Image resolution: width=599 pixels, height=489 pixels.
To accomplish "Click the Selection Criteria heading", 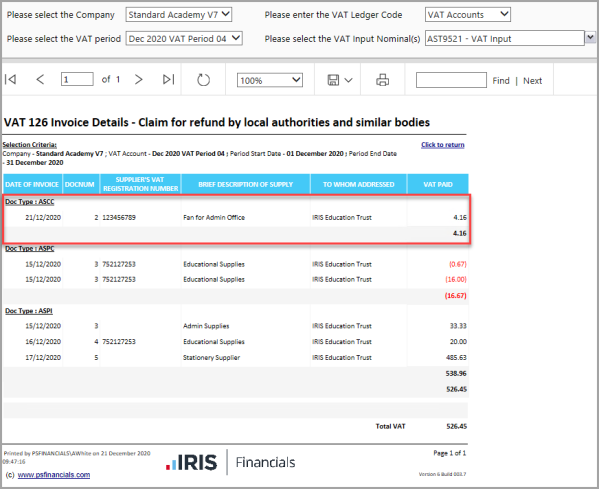I will [29, 145].
